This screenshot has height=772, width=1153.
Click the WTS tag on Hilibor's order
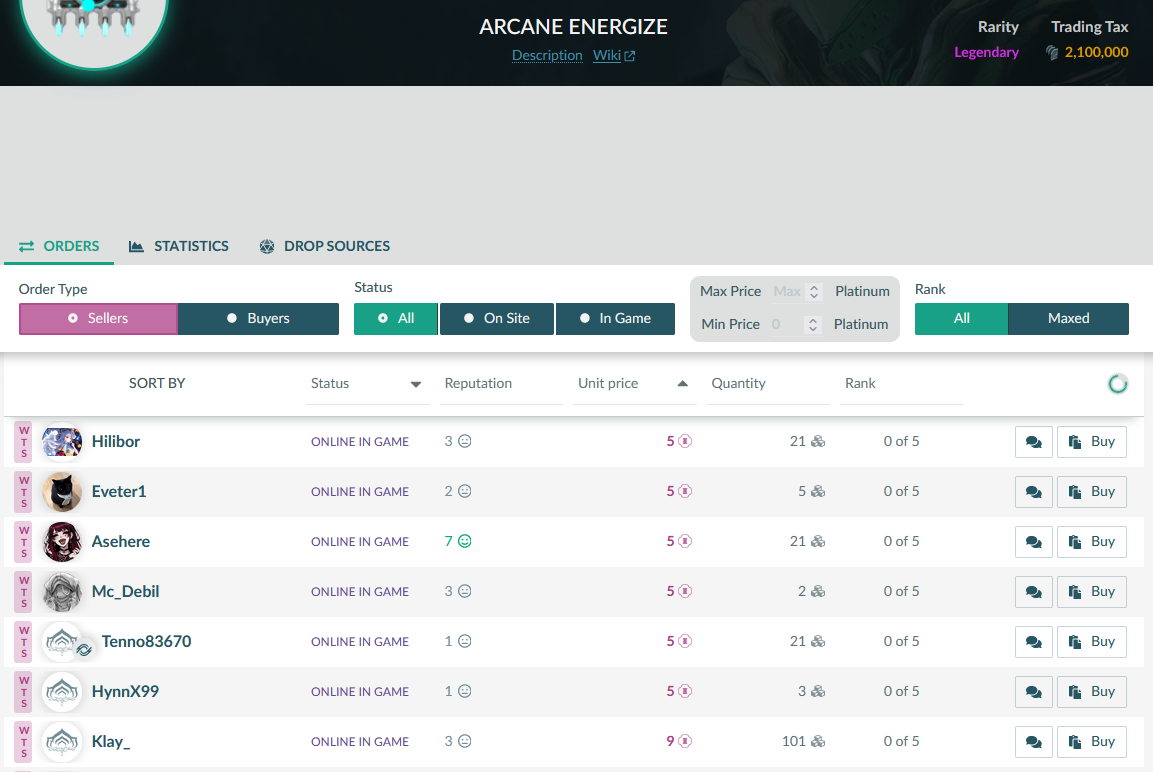tap(24, 442)
